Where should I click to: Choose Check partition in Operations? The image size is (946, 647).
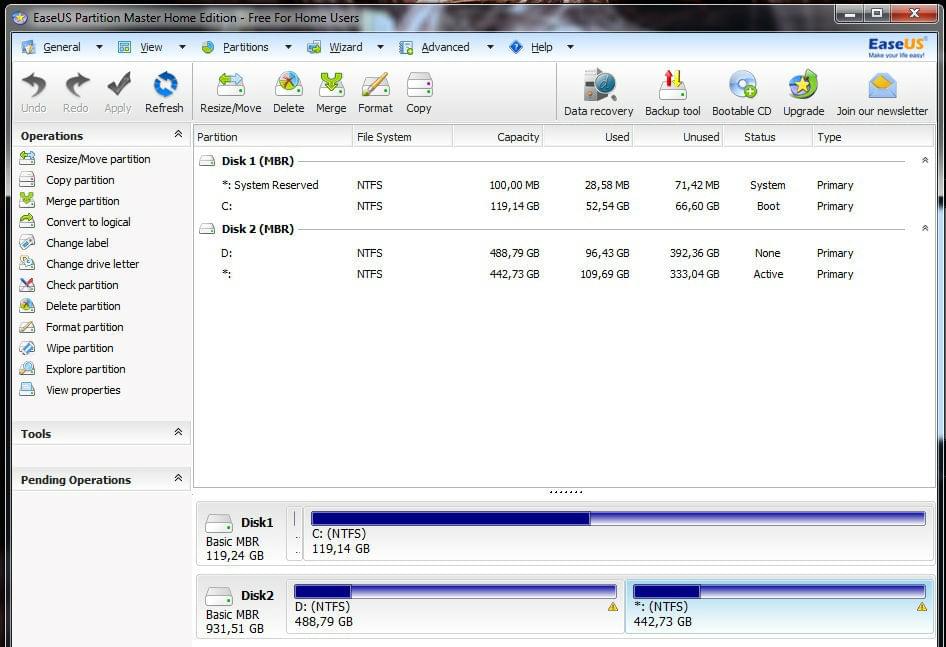pyautogui.click(x=82, y=285)
